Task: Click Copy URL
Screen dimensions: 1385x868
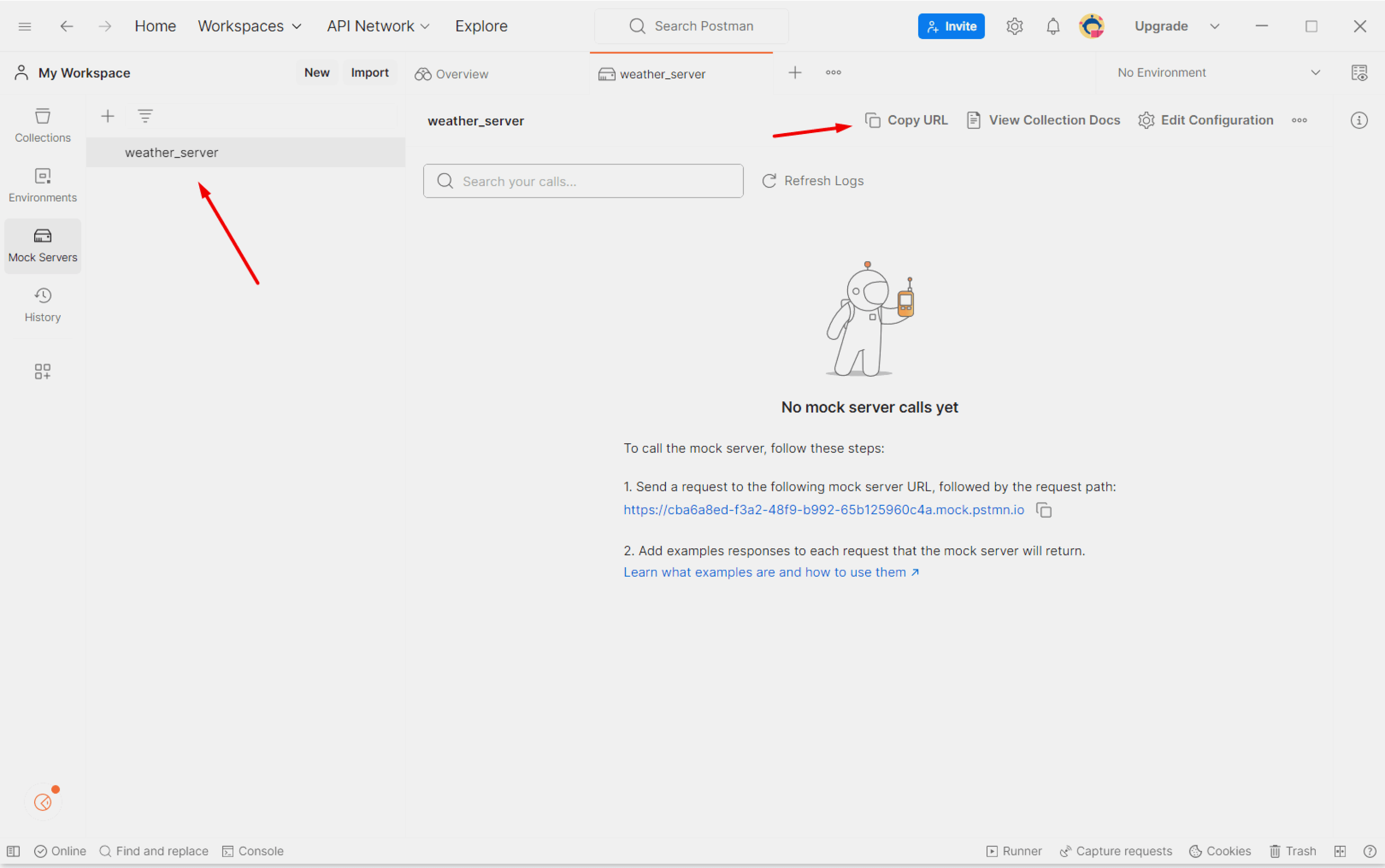Action: [906, 120]
